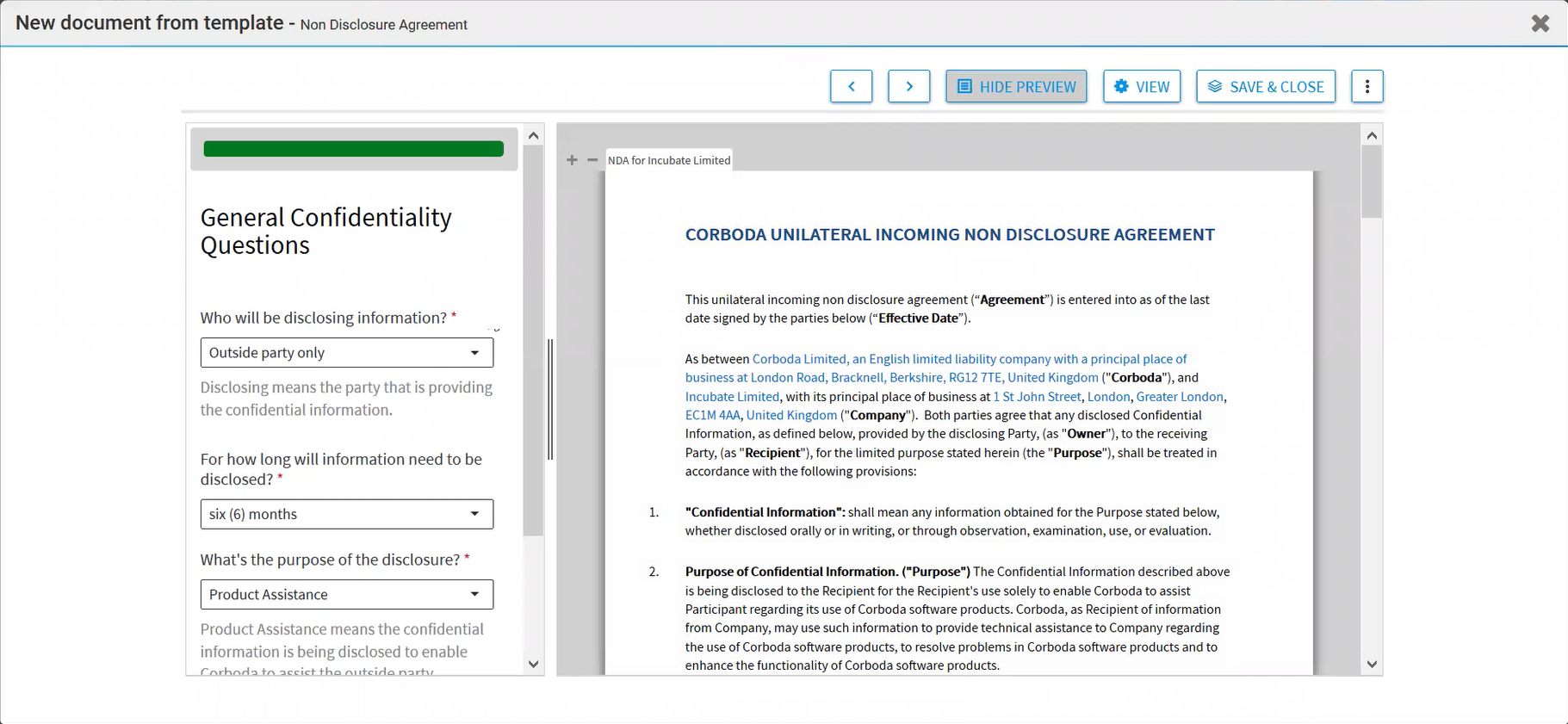This screenshot has width=1568, height=724.
Task: Hide the document preview pane
Action: 1016,86
